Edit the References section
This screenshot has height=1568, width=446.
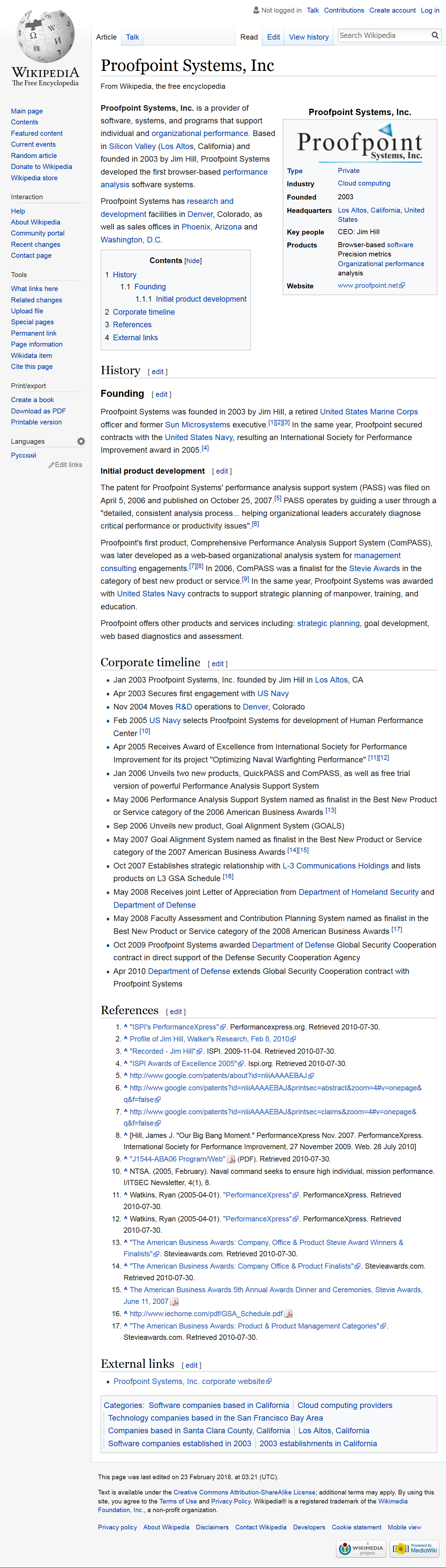pos(176,1012)
